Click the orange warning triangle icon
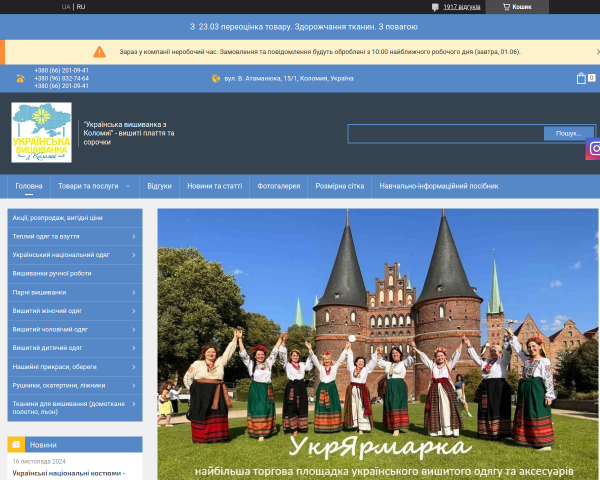Screen dimensions: 600x480 point(99,52)
